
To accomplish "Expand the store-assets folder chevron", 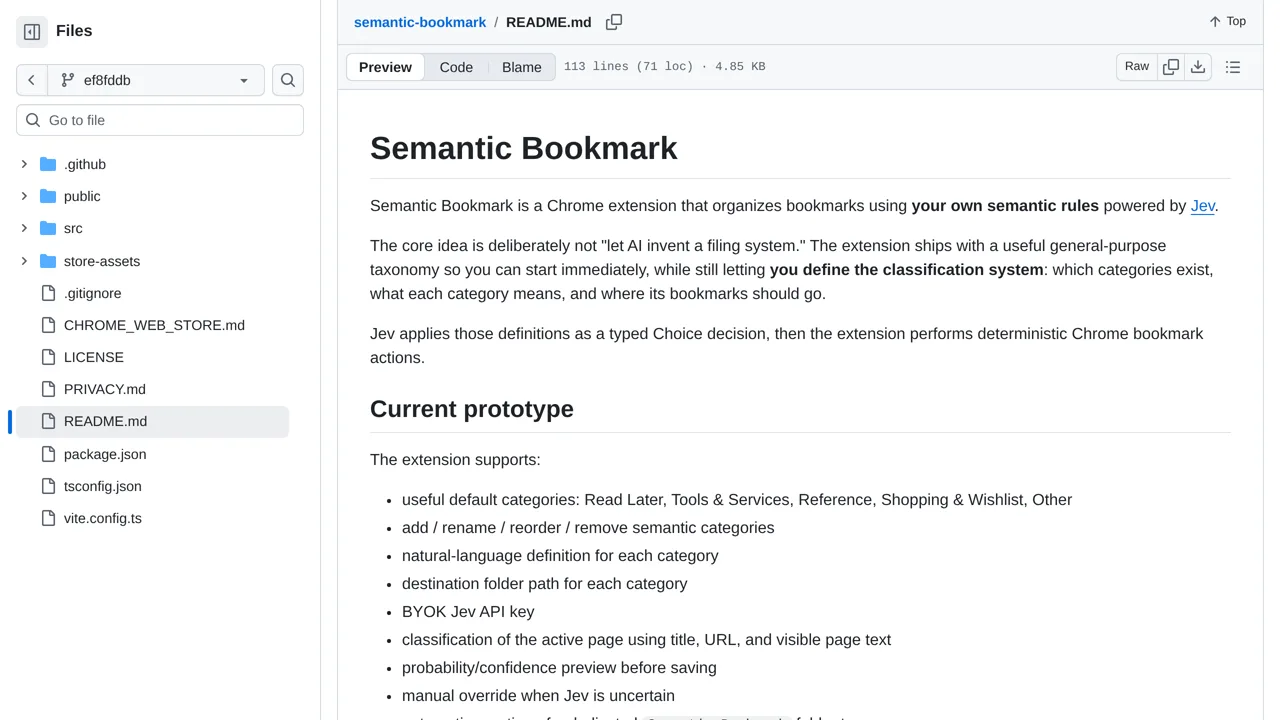I will (x=24, y=261).
